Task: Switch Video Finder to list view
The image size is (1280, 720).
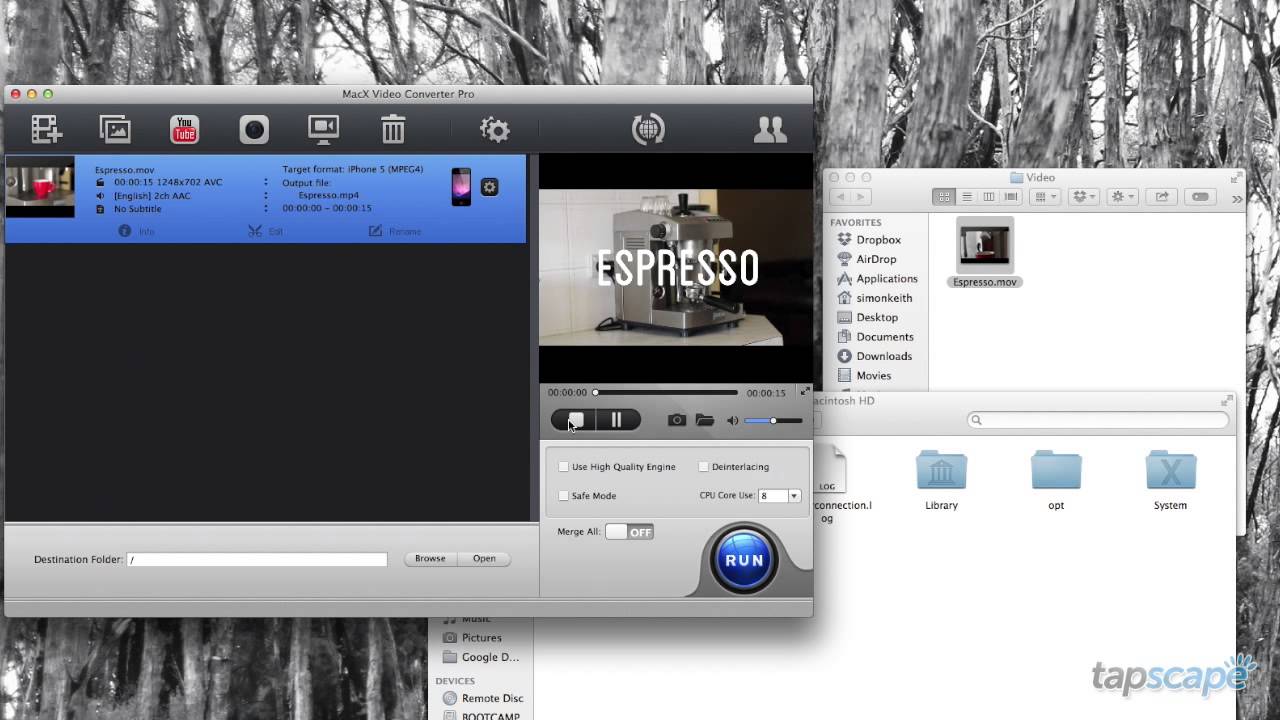Action: pyautogui.click(x=966, y=197)
